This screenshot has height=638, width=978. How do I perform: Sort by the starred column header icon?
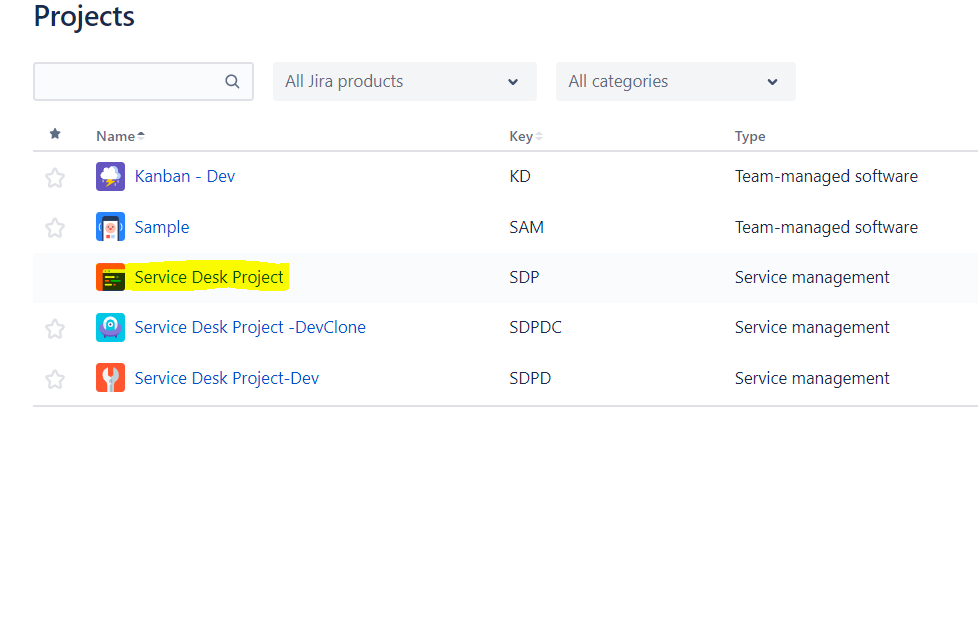tap(55, 134)
